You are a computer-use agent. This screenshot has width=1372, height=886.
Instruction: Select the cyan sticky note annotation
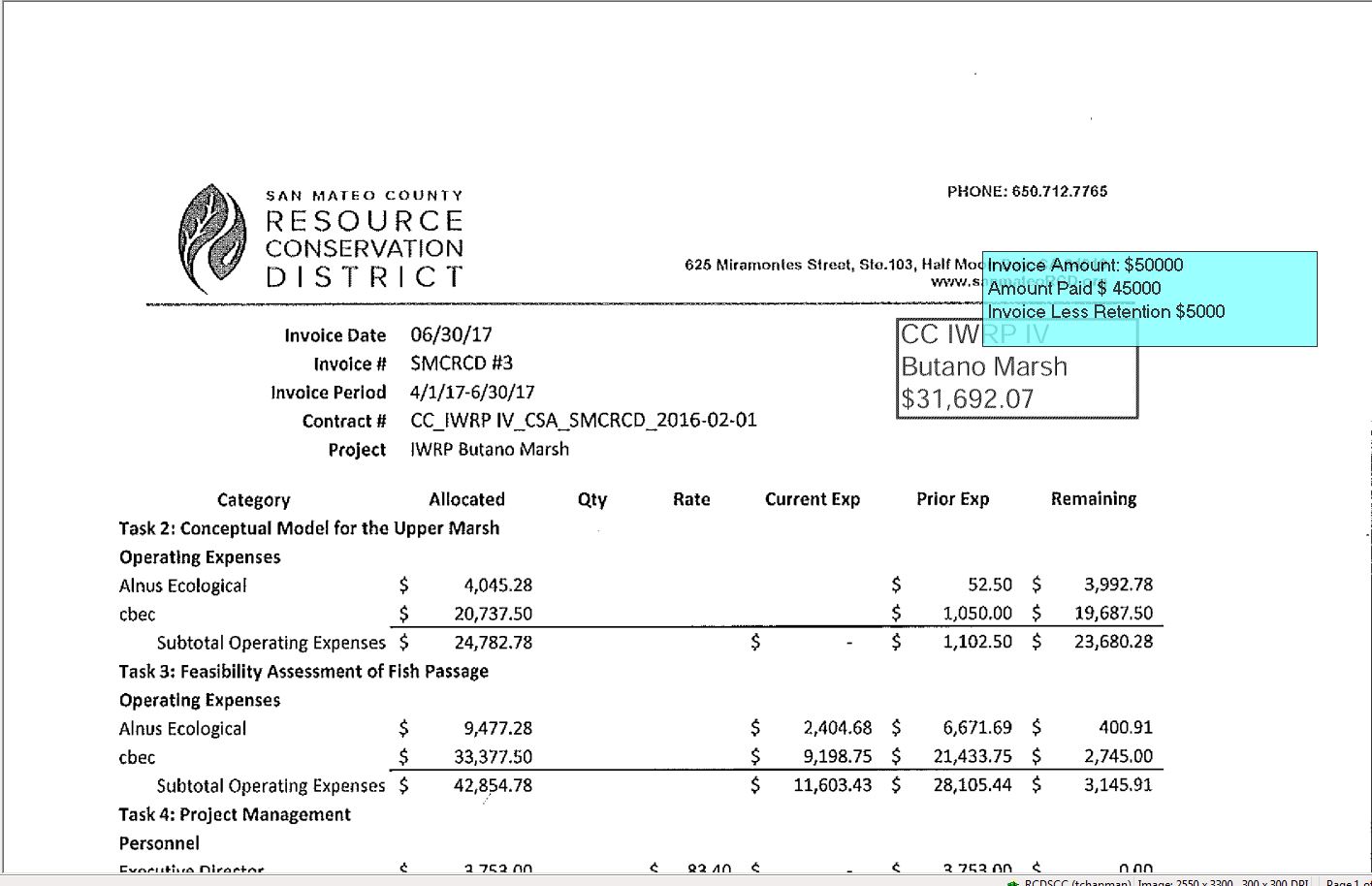(1149, 299)
